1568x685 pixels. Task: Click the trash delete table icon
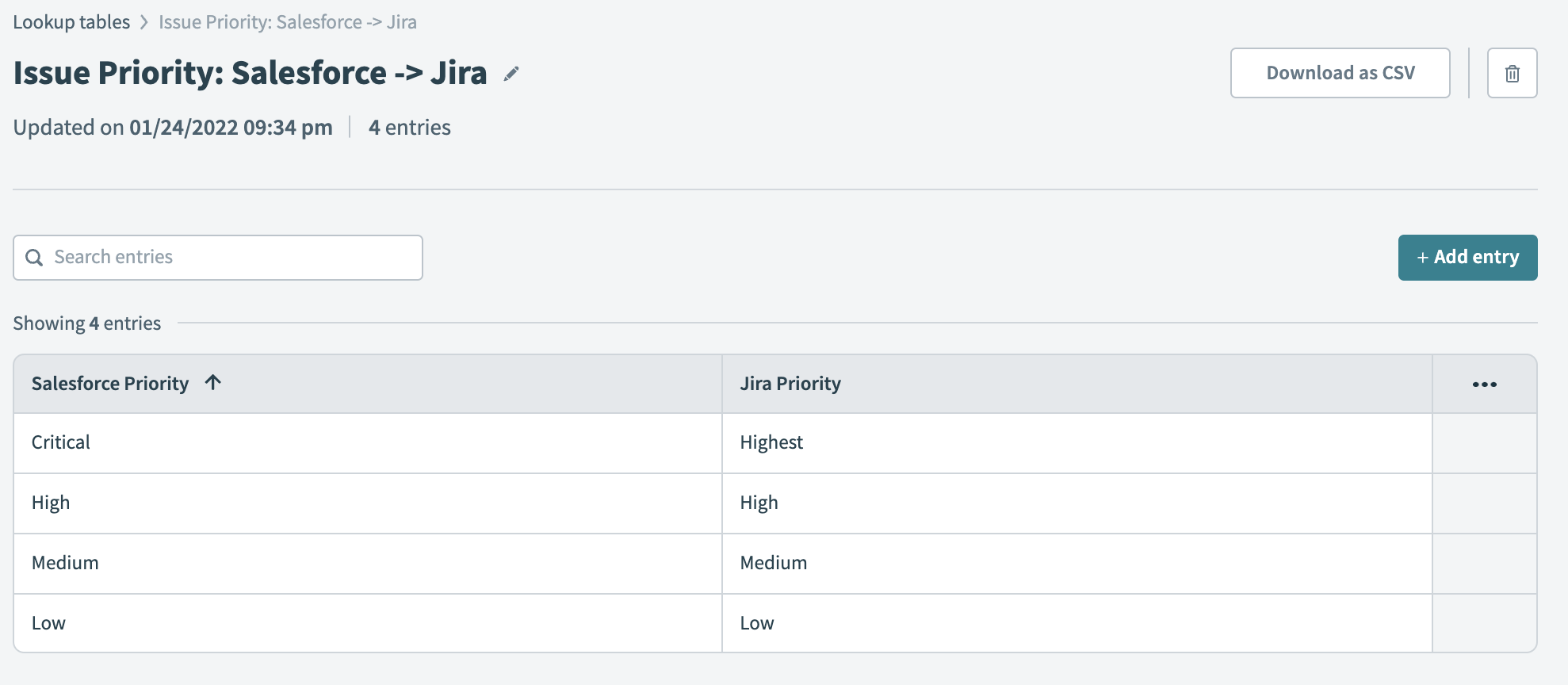click(x=1512, y=74)
